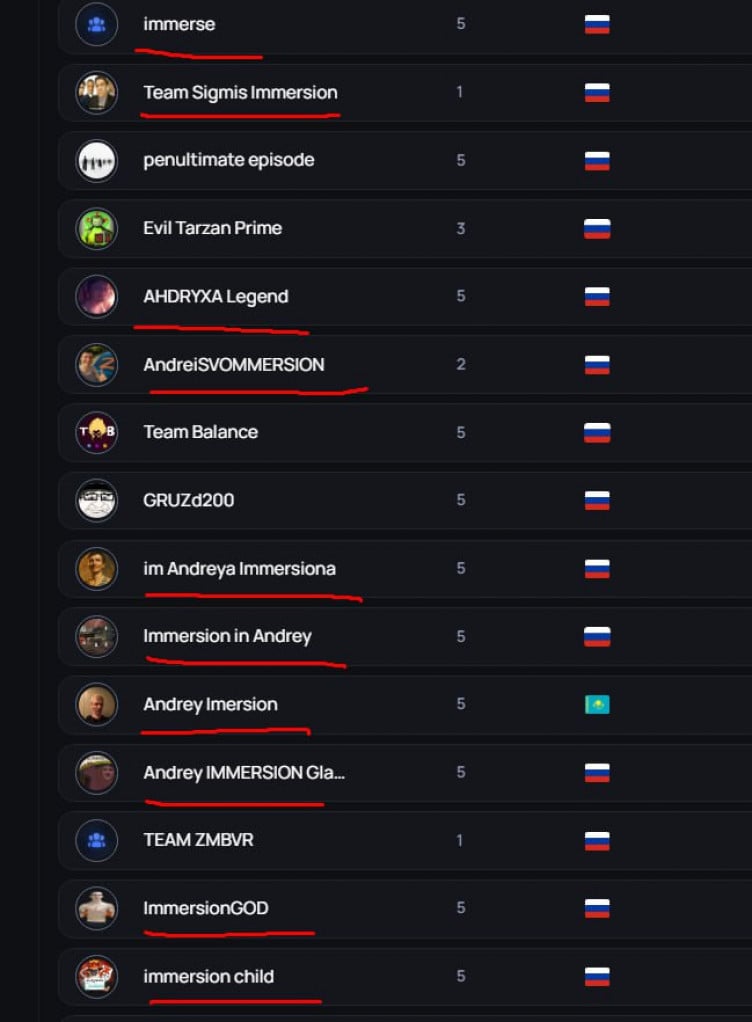Open the immerse team default group avatar
752x1022 pixels.
click(96, 25)
